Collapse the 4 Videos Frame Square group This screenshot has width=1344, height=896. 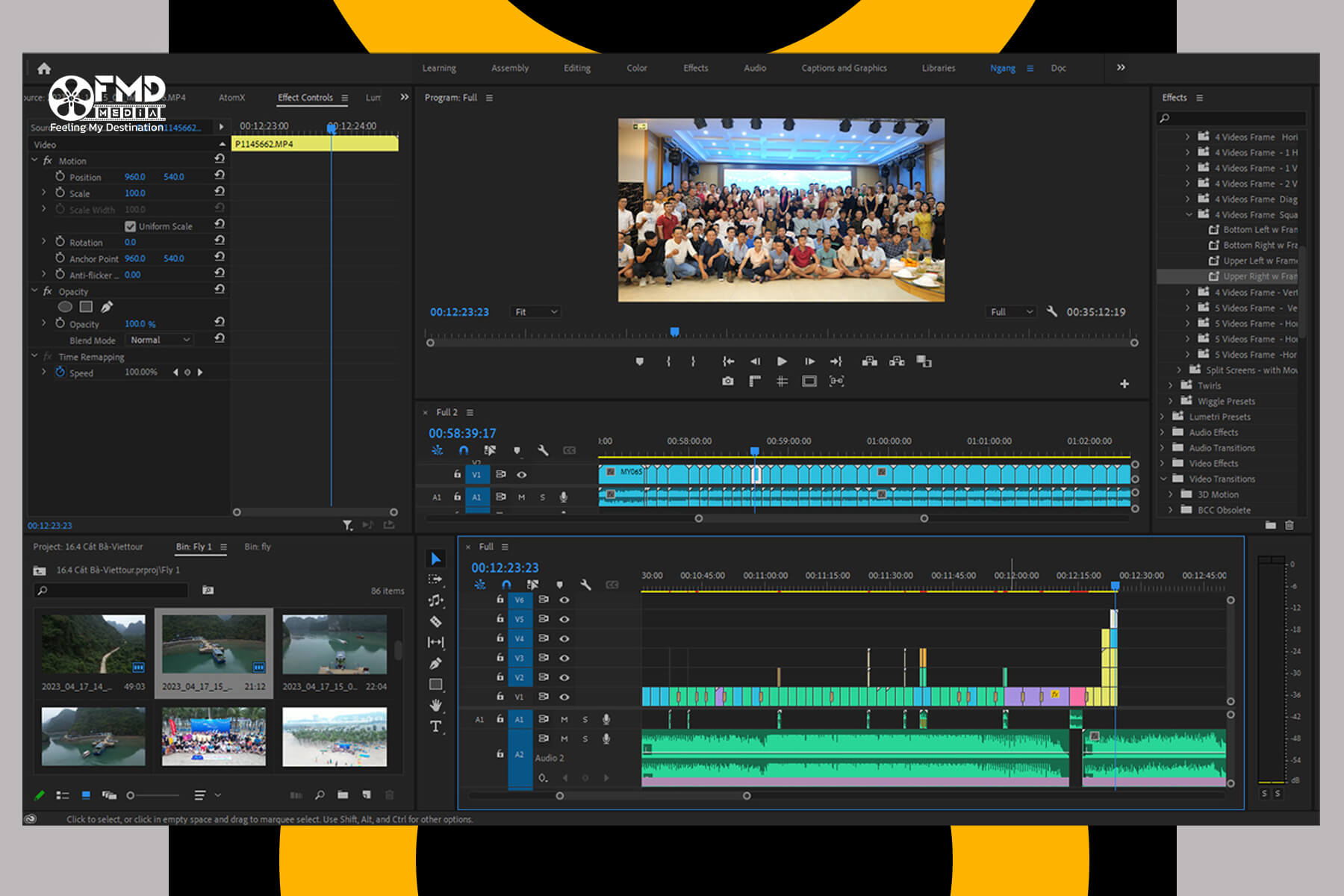1190,215
